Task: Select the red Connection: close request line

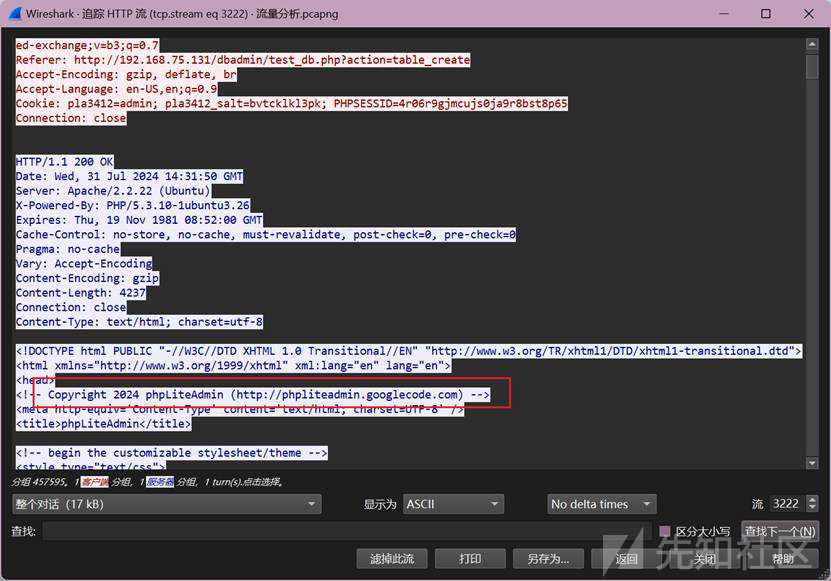Action: pyautogui.click(x=71, y=118)
